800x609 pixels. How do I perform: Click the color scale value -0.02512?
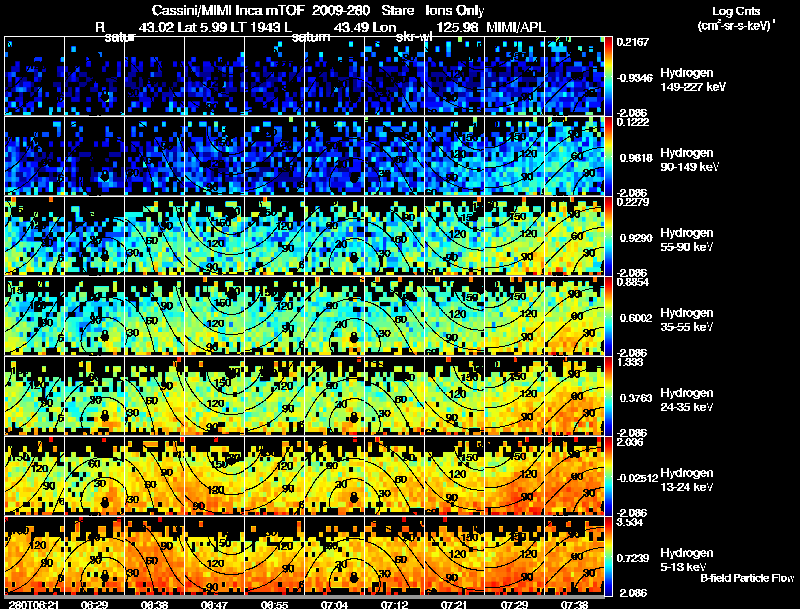tap(637, 478)
